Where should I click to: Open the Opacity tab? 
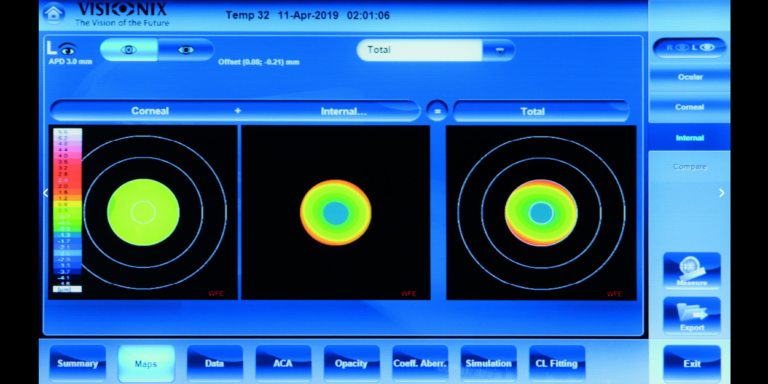[351, 363]
